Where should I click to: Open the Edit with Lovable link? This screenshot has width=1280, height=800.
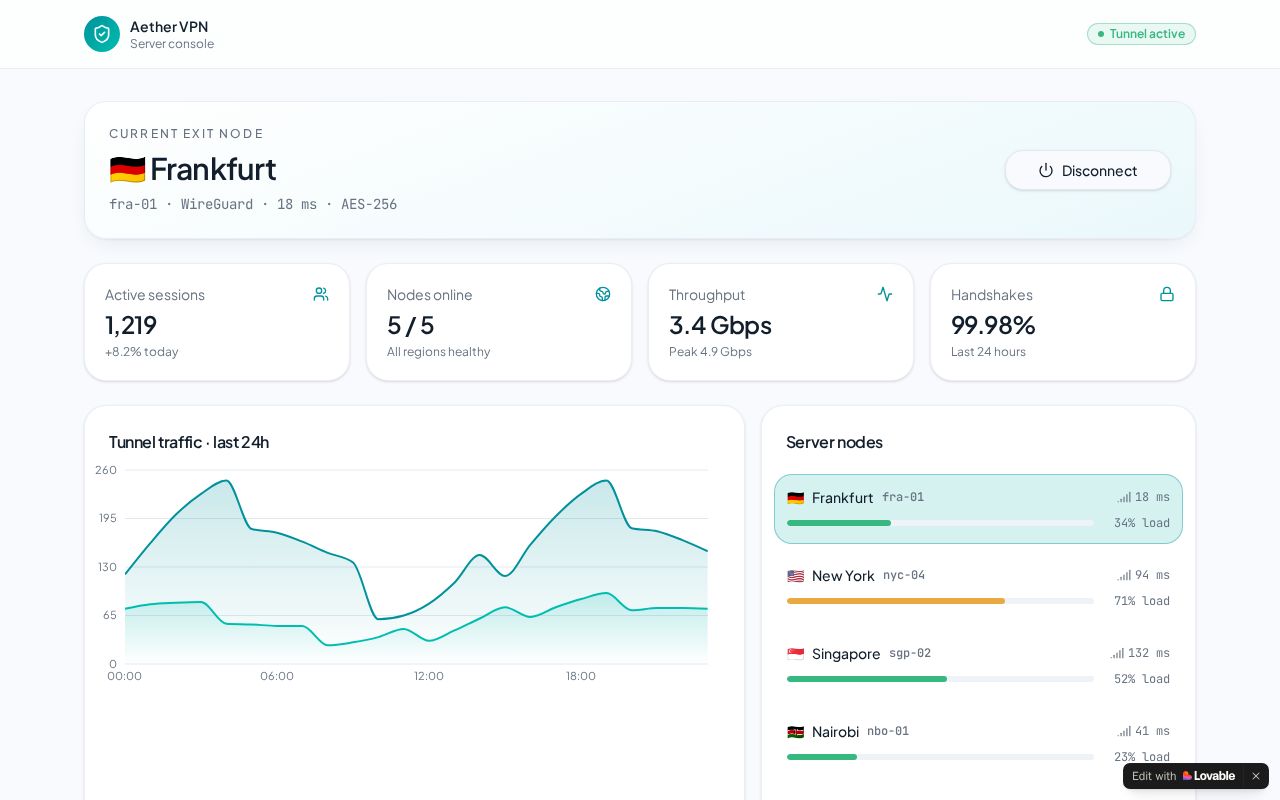pos(1183,776)
